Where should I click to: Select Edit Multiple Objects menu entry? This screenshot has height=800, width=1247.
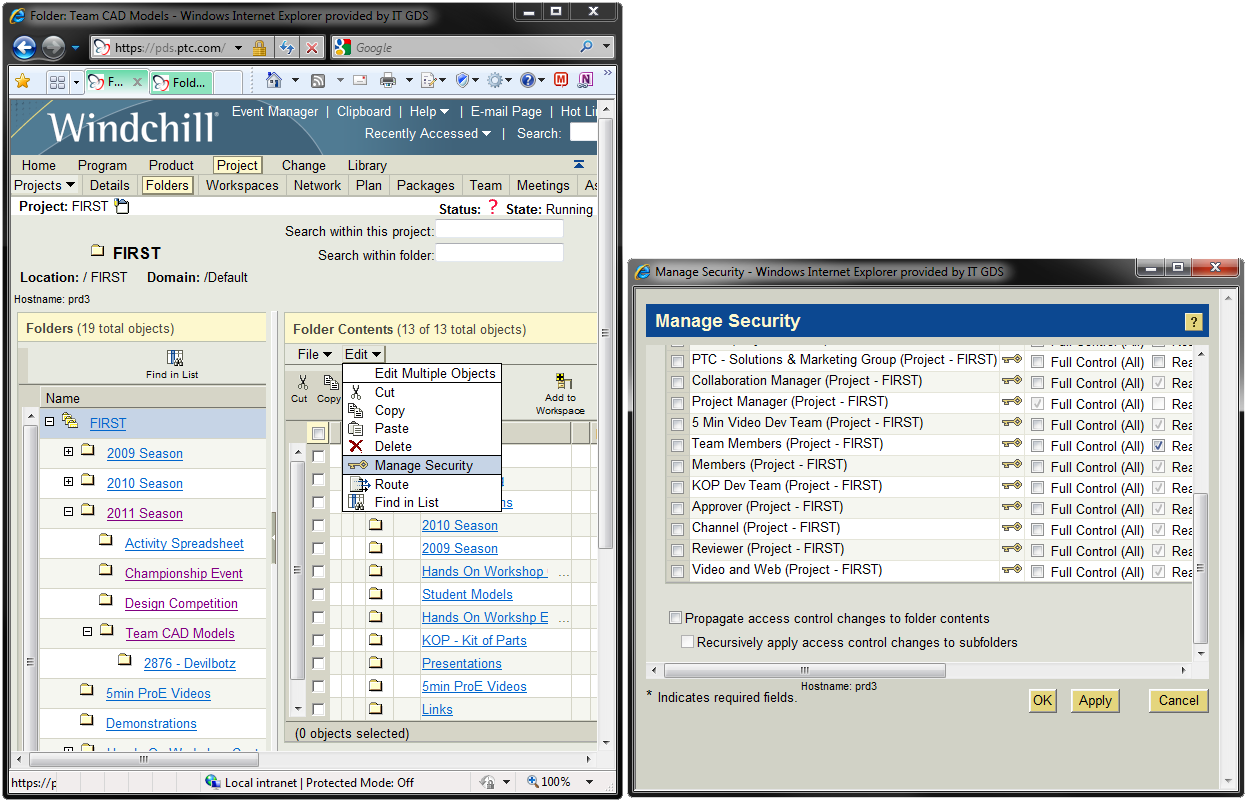[422, 373]
